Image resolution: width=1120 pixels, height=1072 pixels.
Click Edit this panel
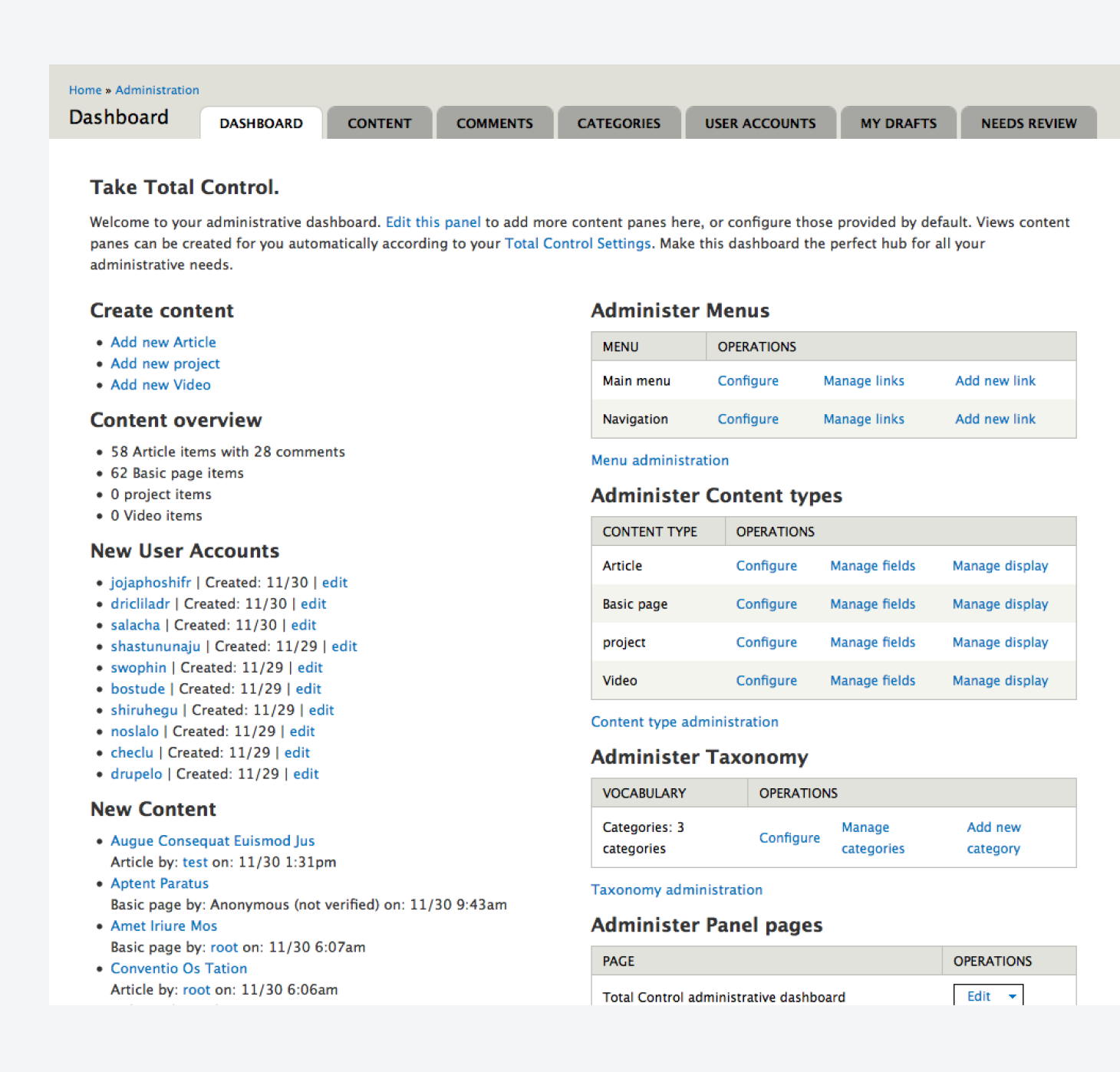coord(433,222)
